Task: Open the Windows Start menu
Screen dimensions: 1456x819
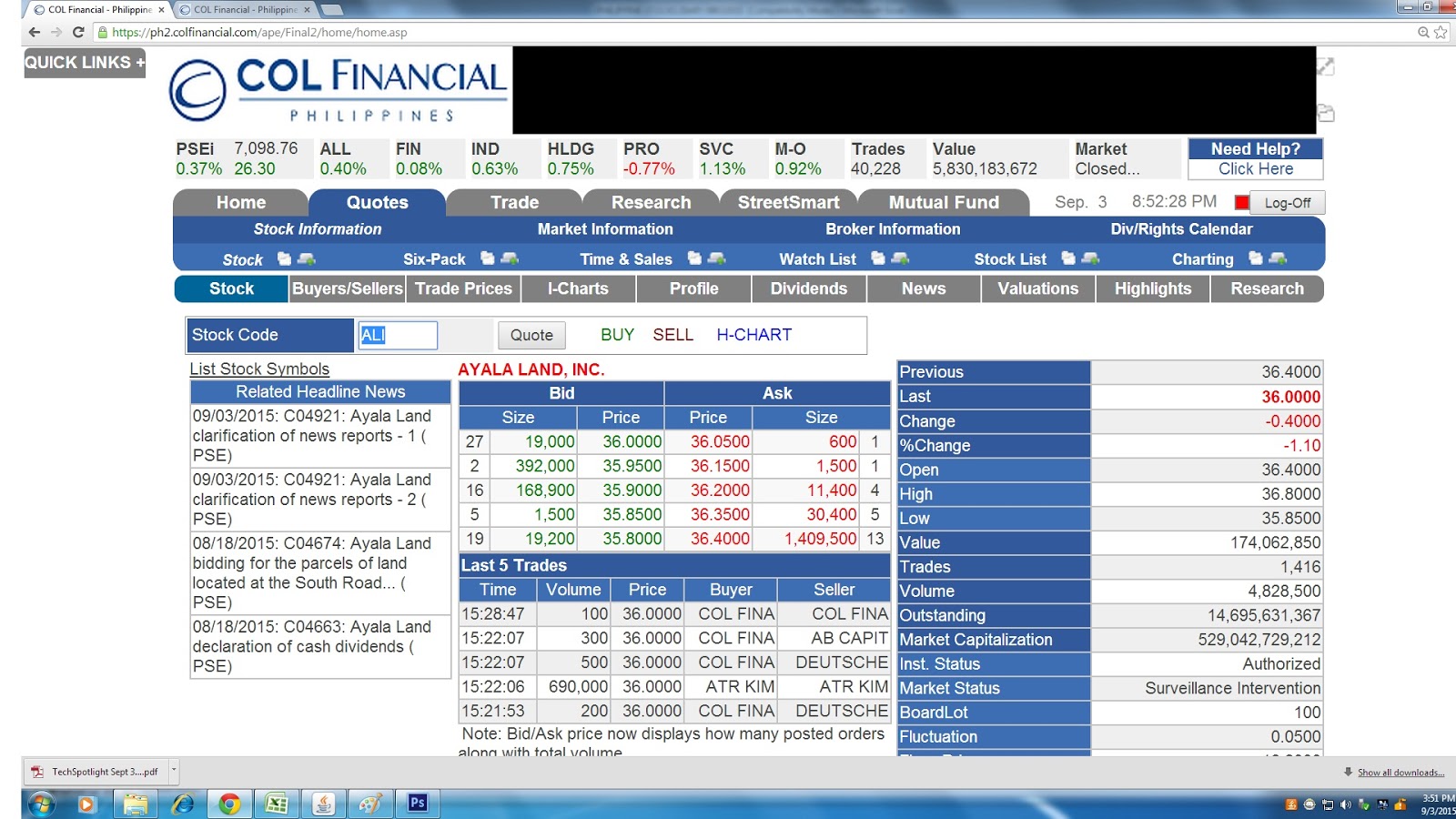Action: click(x=42, y=804)
